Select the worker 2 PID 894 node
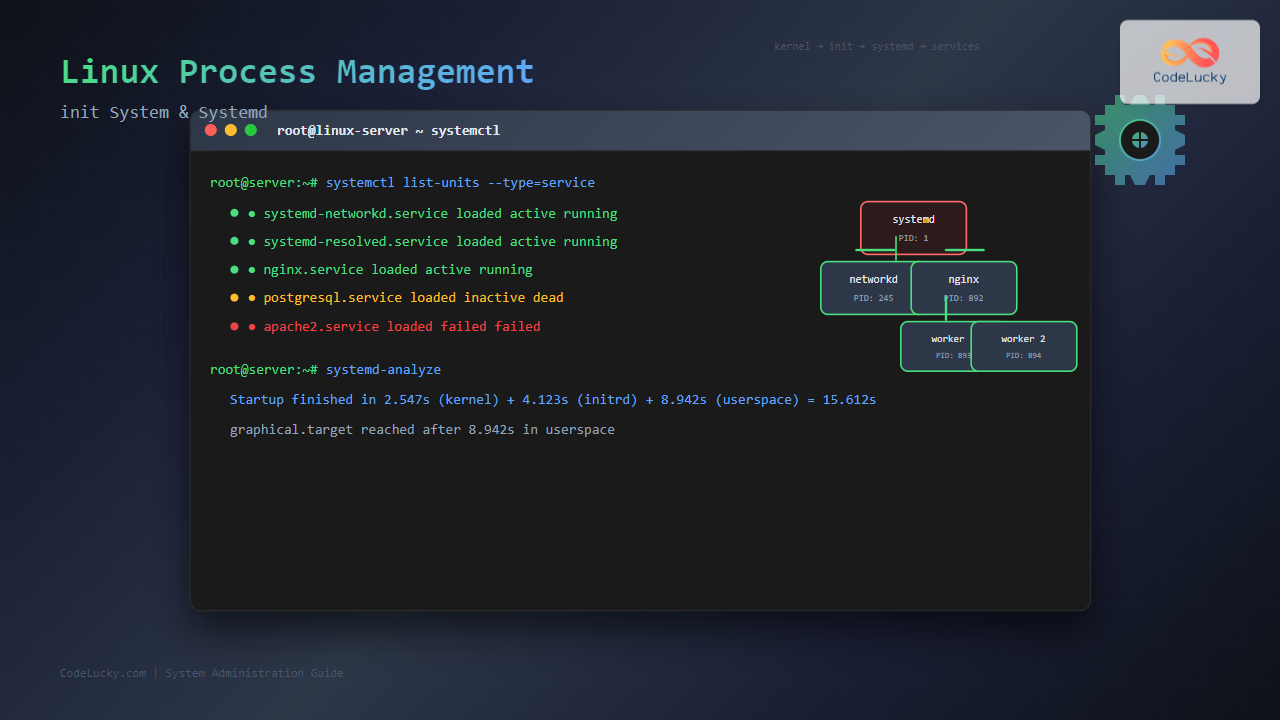 (1024, 346)
